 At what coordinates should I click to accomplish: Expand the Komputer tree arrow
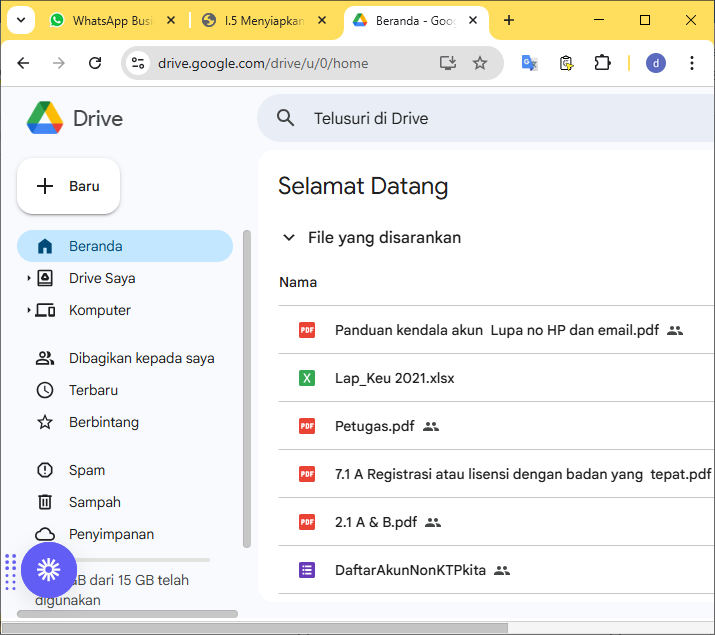click(x=28, y=310)
